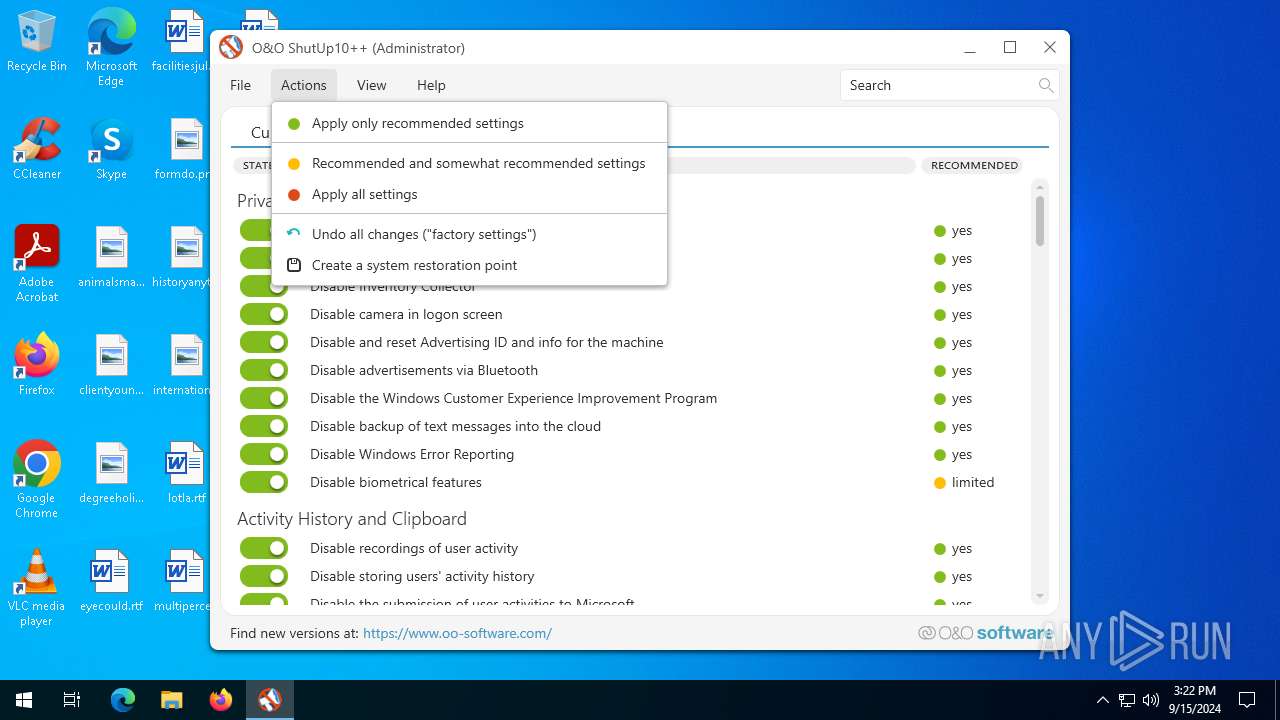The width and height of the screenshot is (1280, 720).
Task: Open the Recycle Bin desktop icon
Action: click(x=37, y=42)
